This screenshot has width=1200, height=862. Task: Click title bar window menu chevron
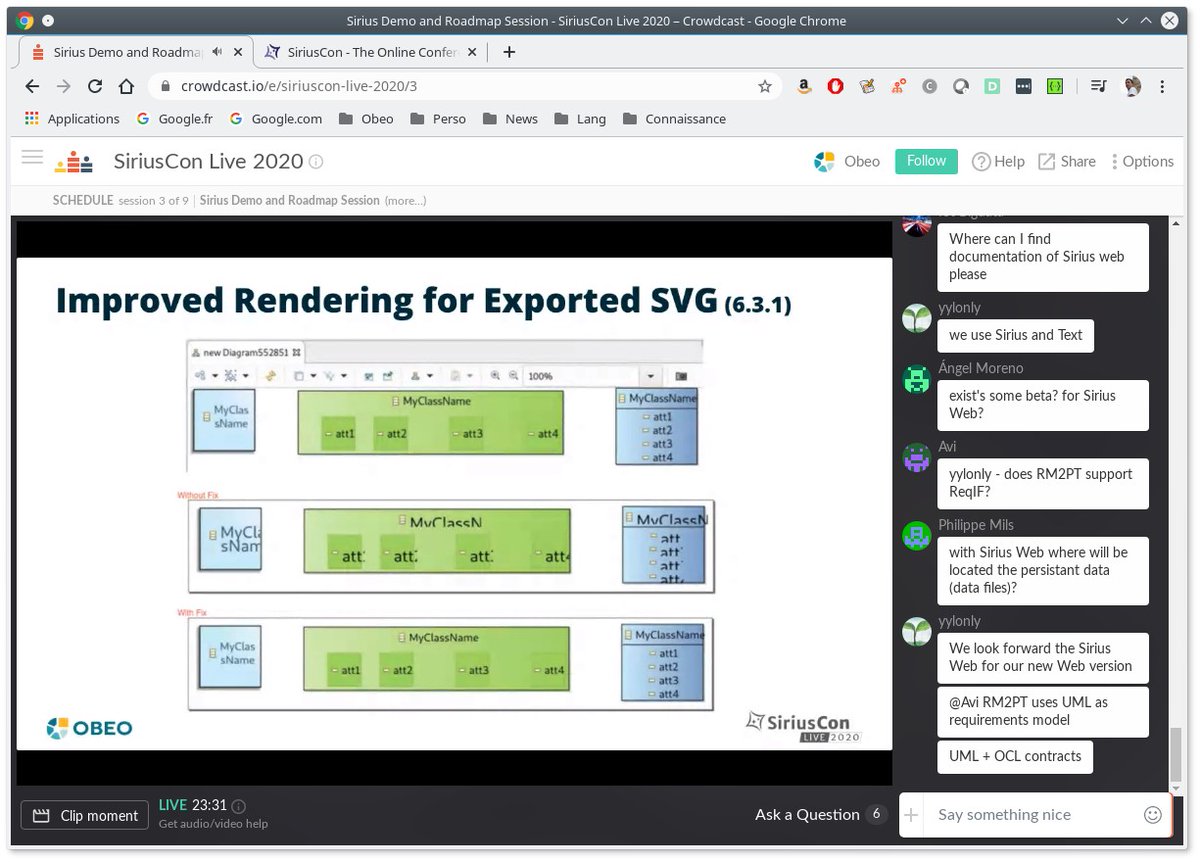click(x=1120, y=20)
